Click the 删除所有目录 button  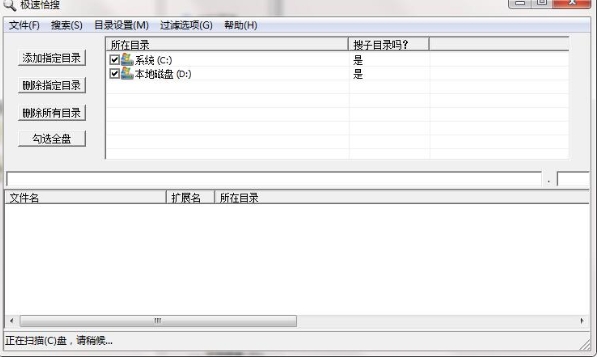[x=52, y=113]
